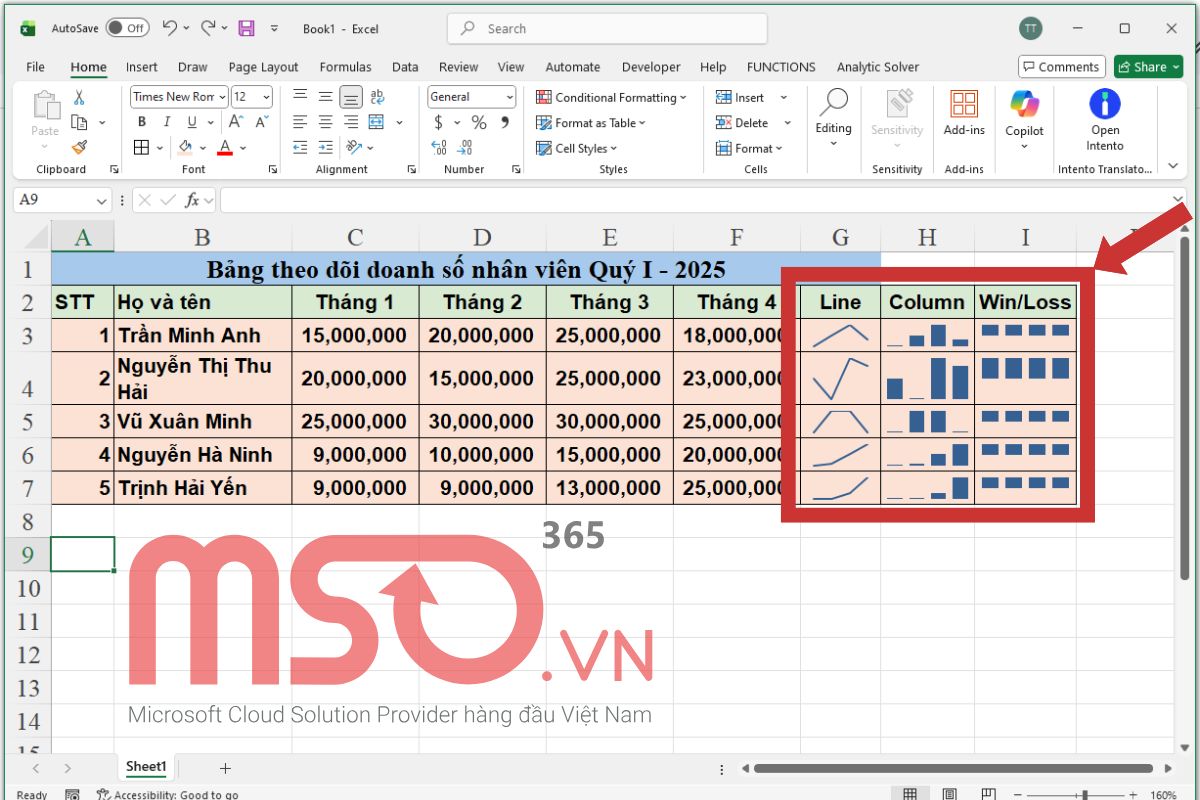
Task: Click the Orientation icon
Action: [354, 147]
